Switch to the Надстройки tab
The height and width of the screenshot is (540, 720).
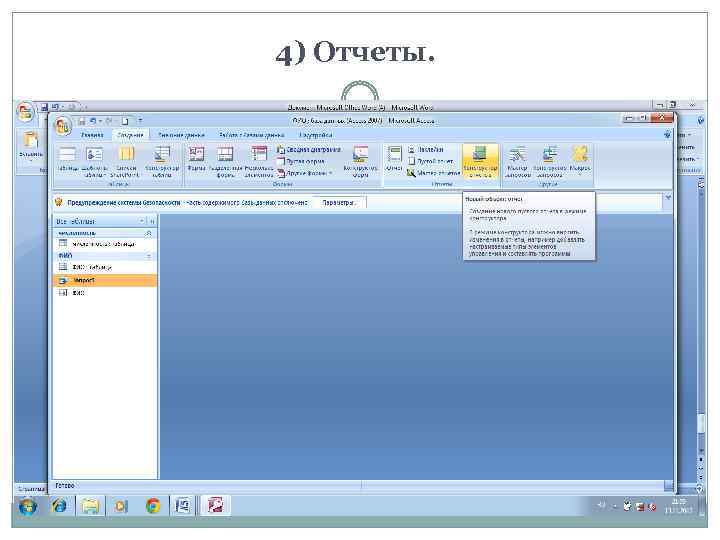click(315, 135)
